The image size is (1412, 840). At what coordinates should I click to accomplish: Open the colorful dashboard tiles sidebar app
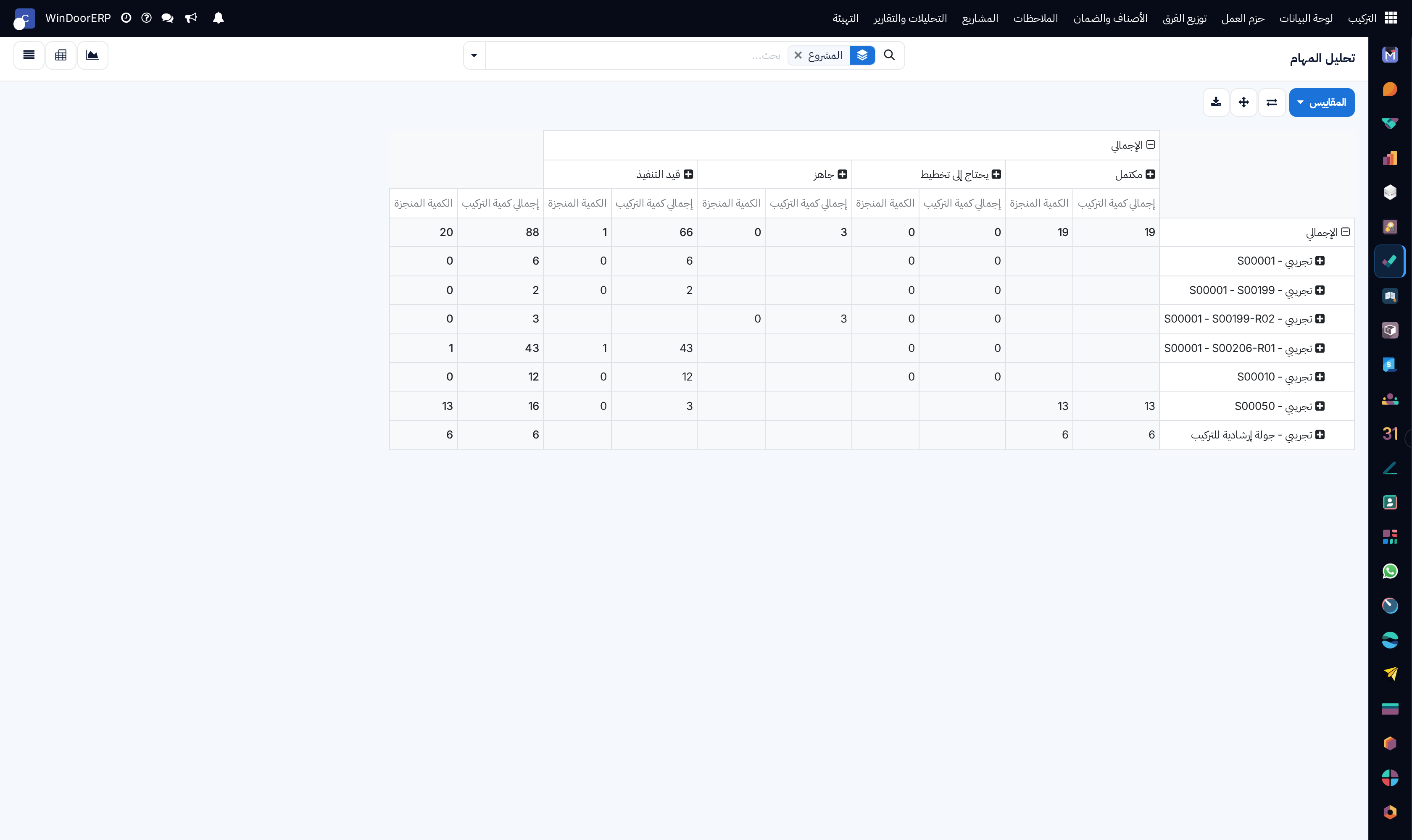pyautogui.click(x=1390, y=537)
